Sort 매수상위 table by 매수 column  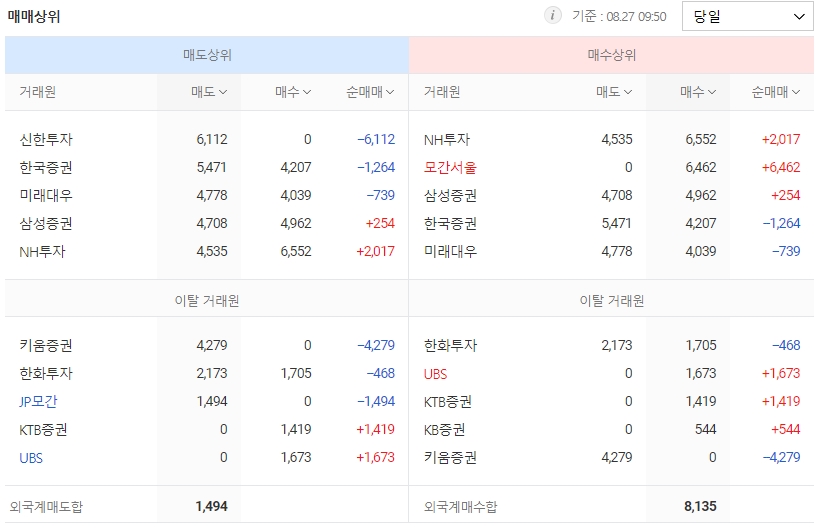(x=698, y=92)
